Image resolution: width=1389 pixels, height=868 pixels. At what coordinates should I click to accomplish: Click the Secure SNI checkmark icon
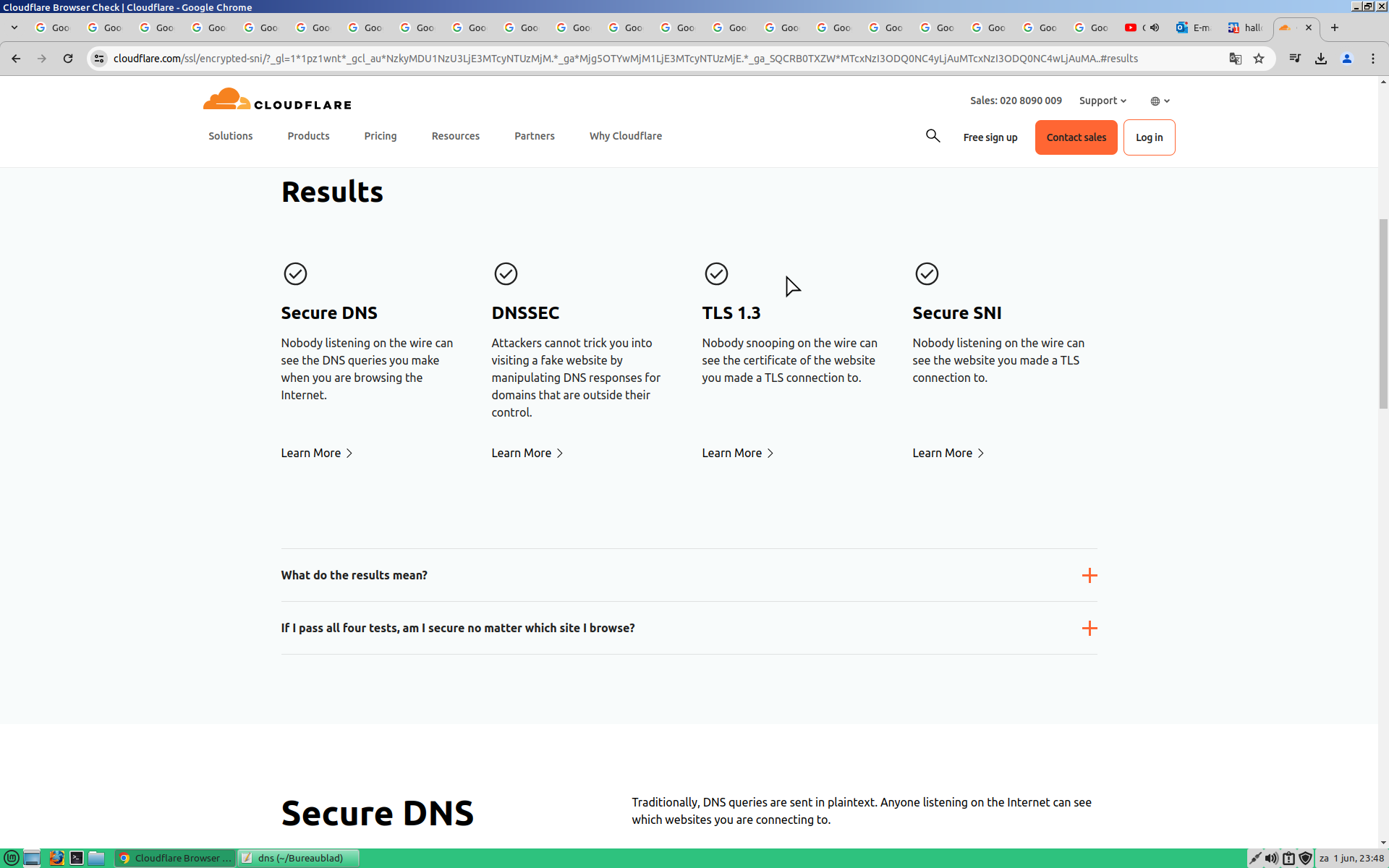(x=927, y=274)
